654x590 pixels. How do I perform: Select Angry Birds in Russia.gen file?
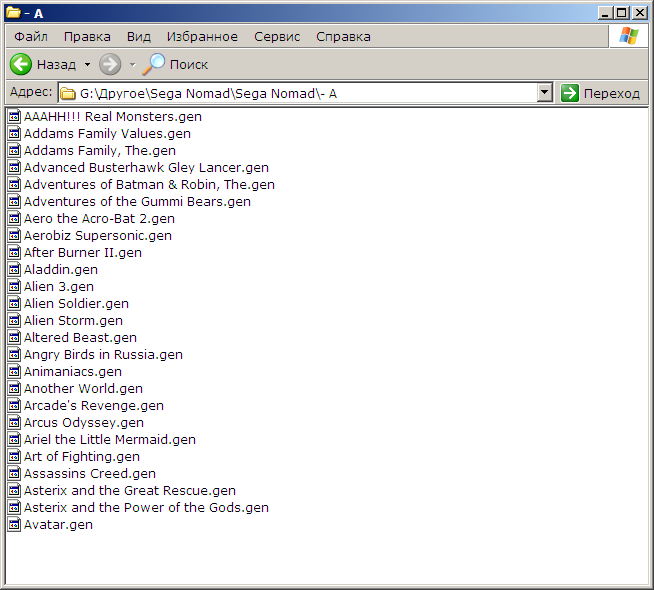pos(103,354)
